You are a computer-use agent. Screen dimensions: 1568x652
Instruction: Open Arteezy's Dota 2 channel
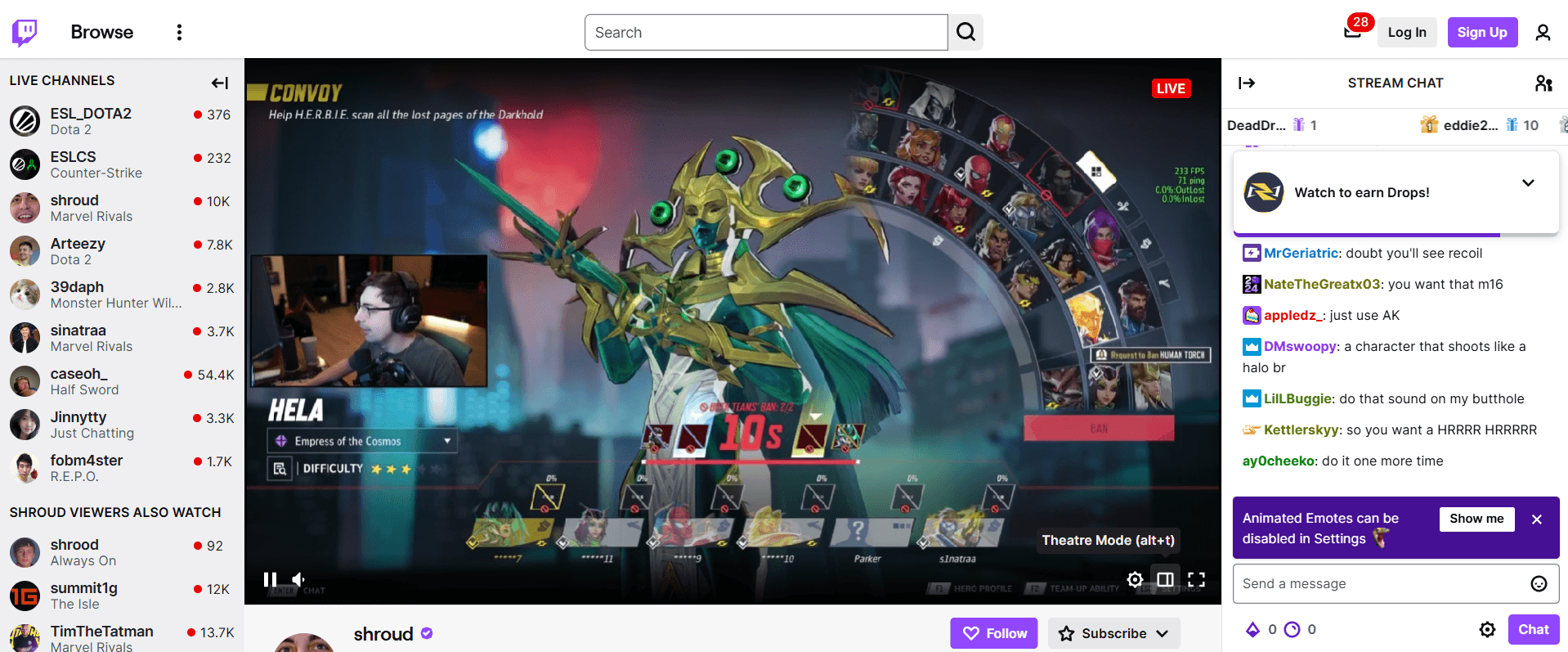(122, 251)
